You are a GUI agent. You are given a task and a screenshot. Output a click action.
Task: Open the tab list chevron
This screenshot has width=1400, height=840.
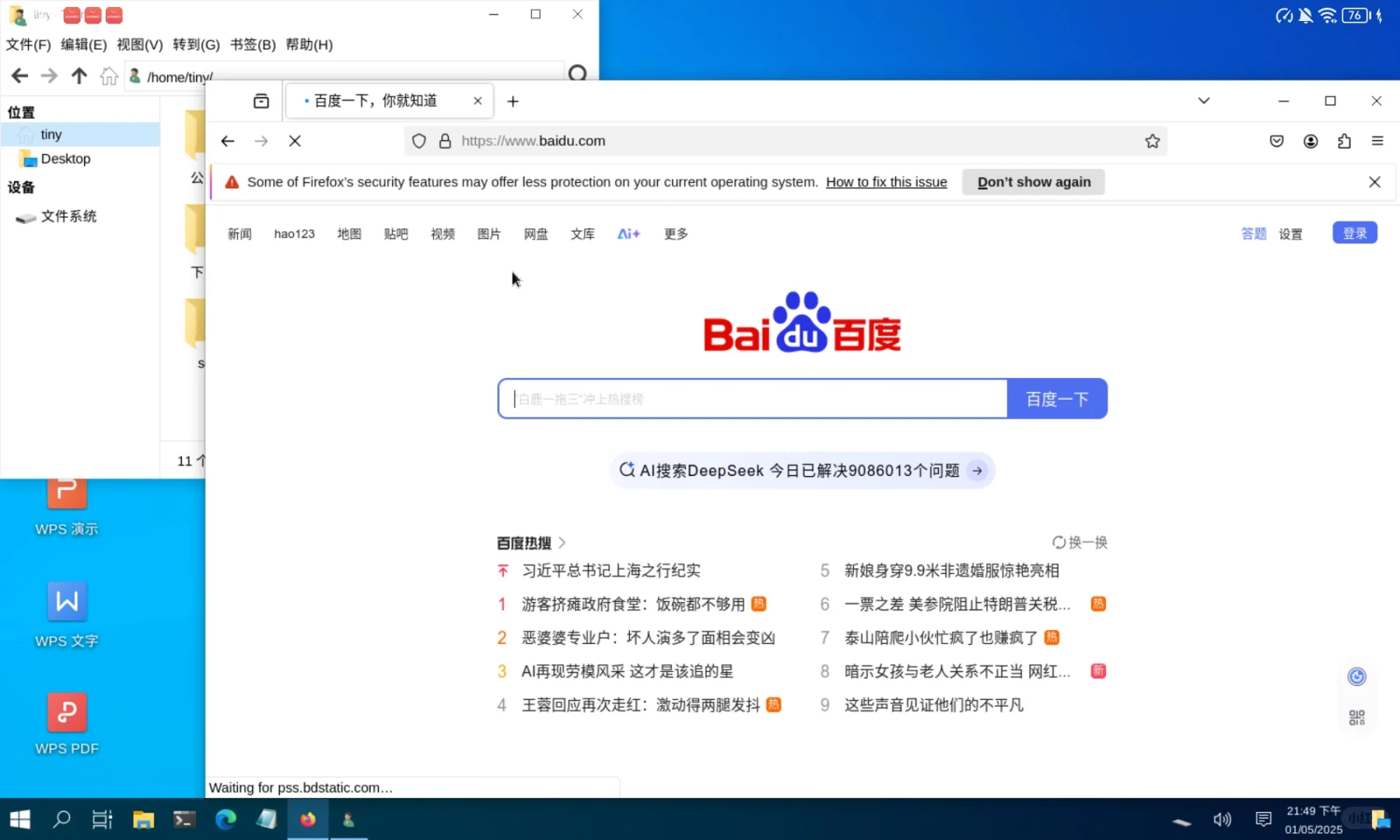(x=1204, y=100)
